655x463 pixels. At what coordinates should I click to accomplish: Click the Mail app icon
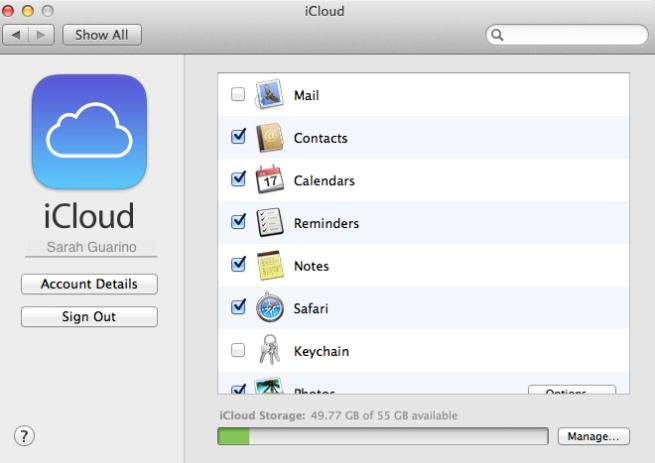tap(269, 95)
